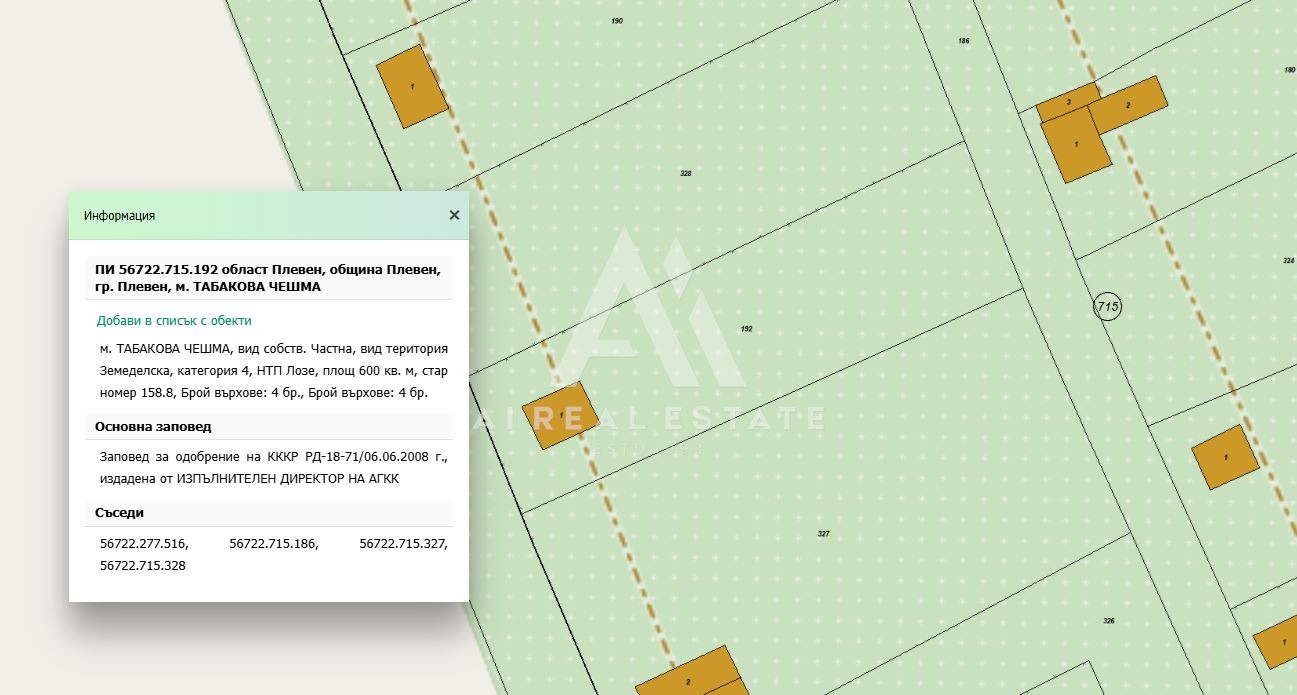The height and width of the screenshot is (695, 1297).
Task: Select parcel 326 on the map
Action: [x=1108, y=621]
